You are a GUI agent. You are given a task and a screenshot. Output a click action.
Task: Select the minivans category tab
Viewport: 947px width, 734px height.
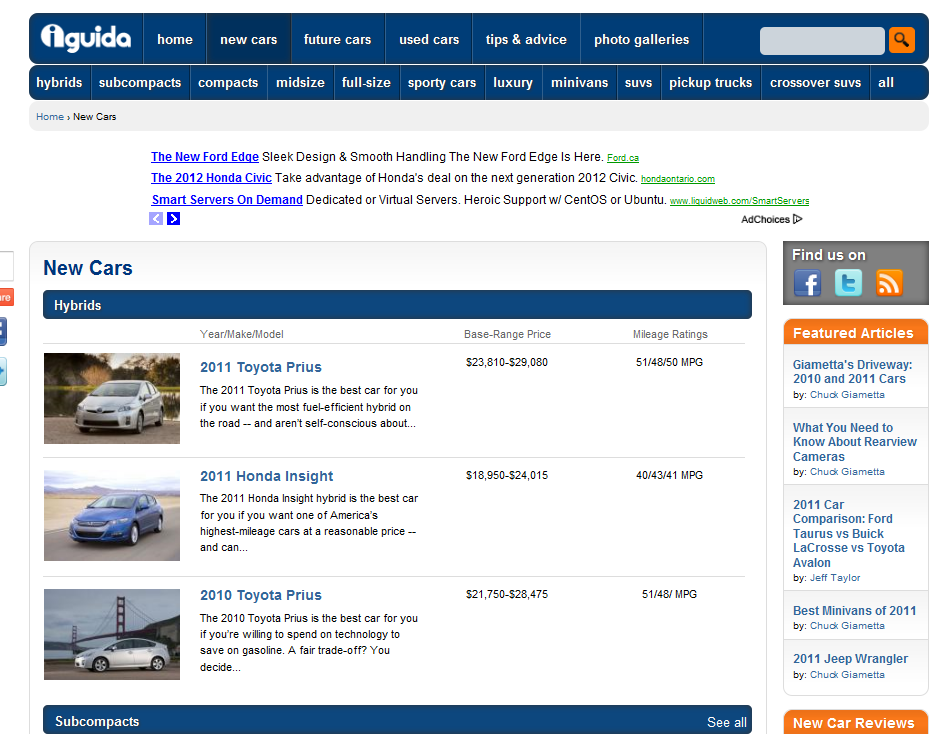(x=579, y=83)
